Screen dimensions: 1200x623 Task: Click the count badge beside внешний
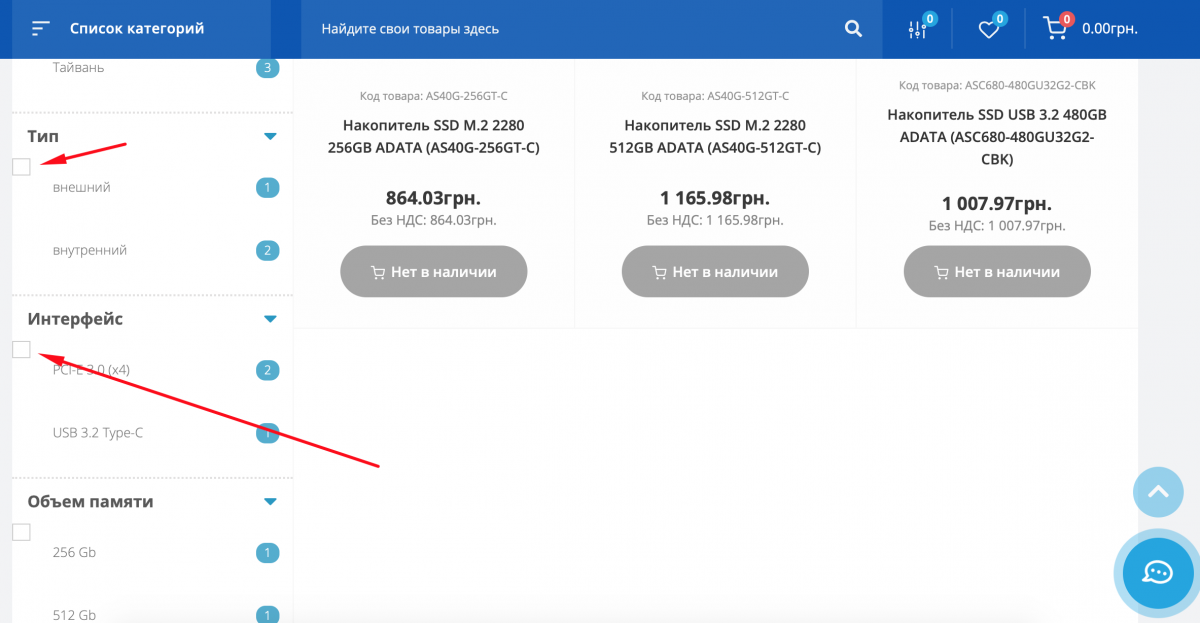tap(267, 187)
